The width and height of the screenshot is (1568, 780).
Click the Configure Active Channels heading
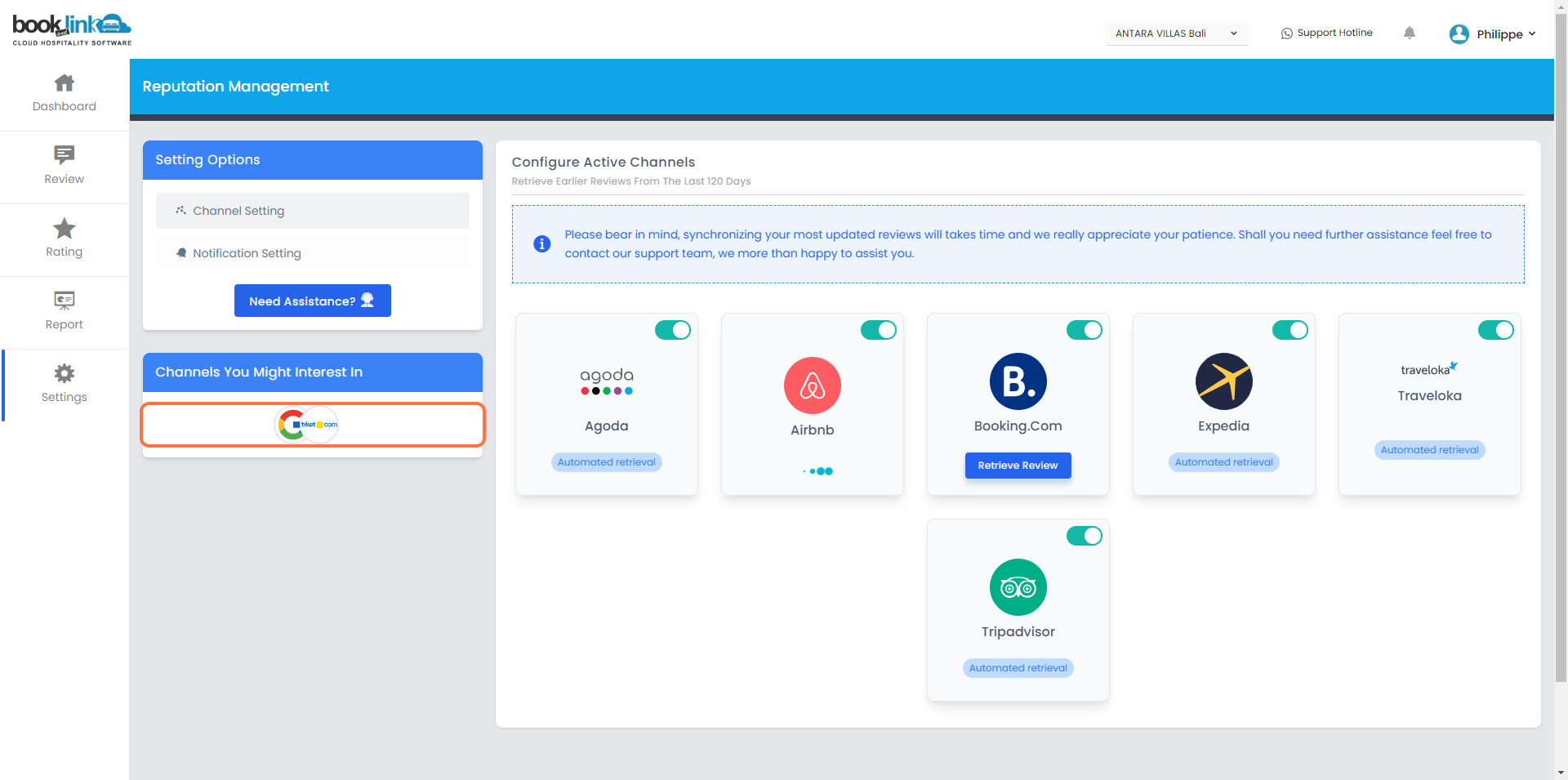(604, 162)
